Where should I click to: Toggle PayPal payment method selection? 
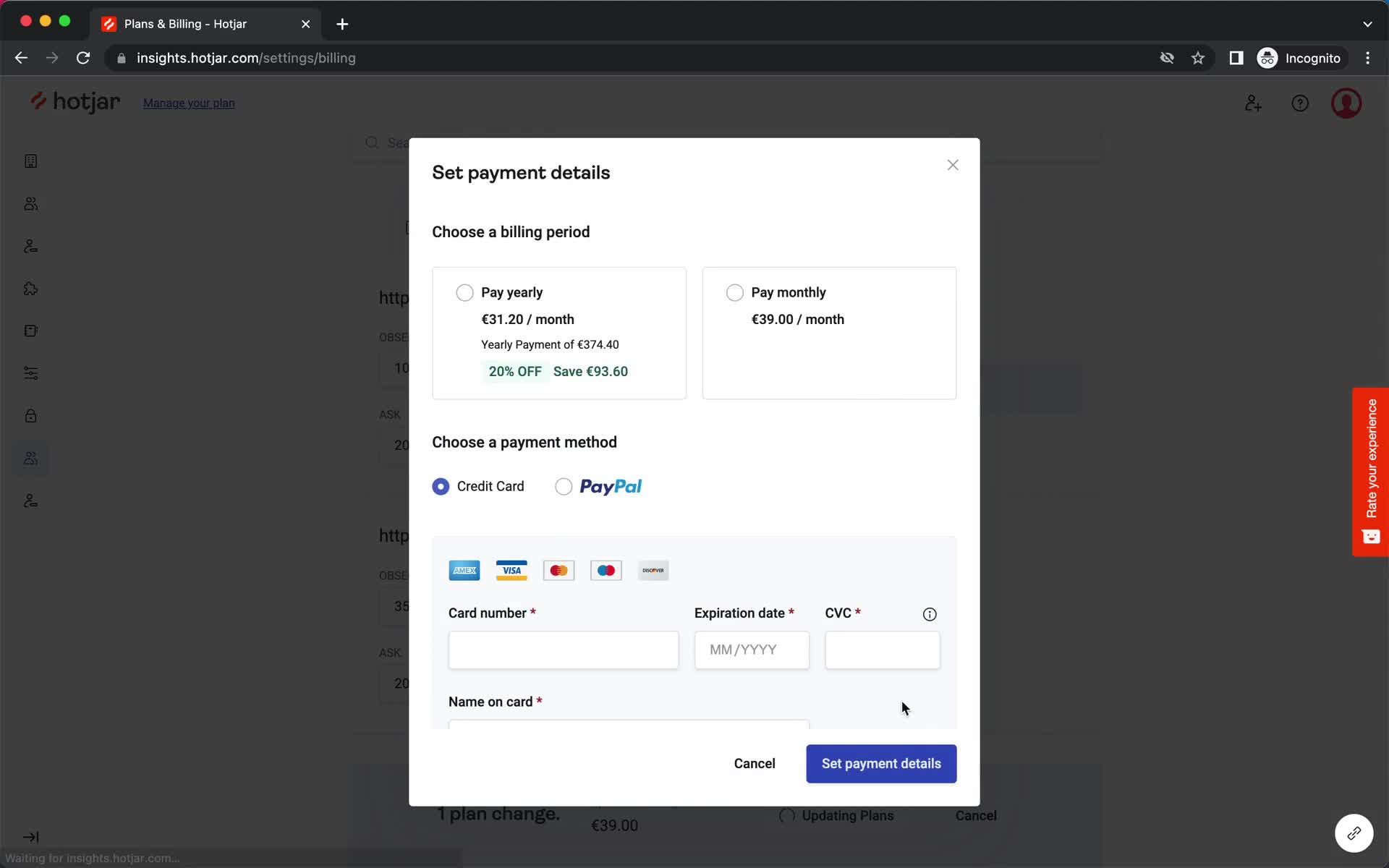[x=563, y=486]
